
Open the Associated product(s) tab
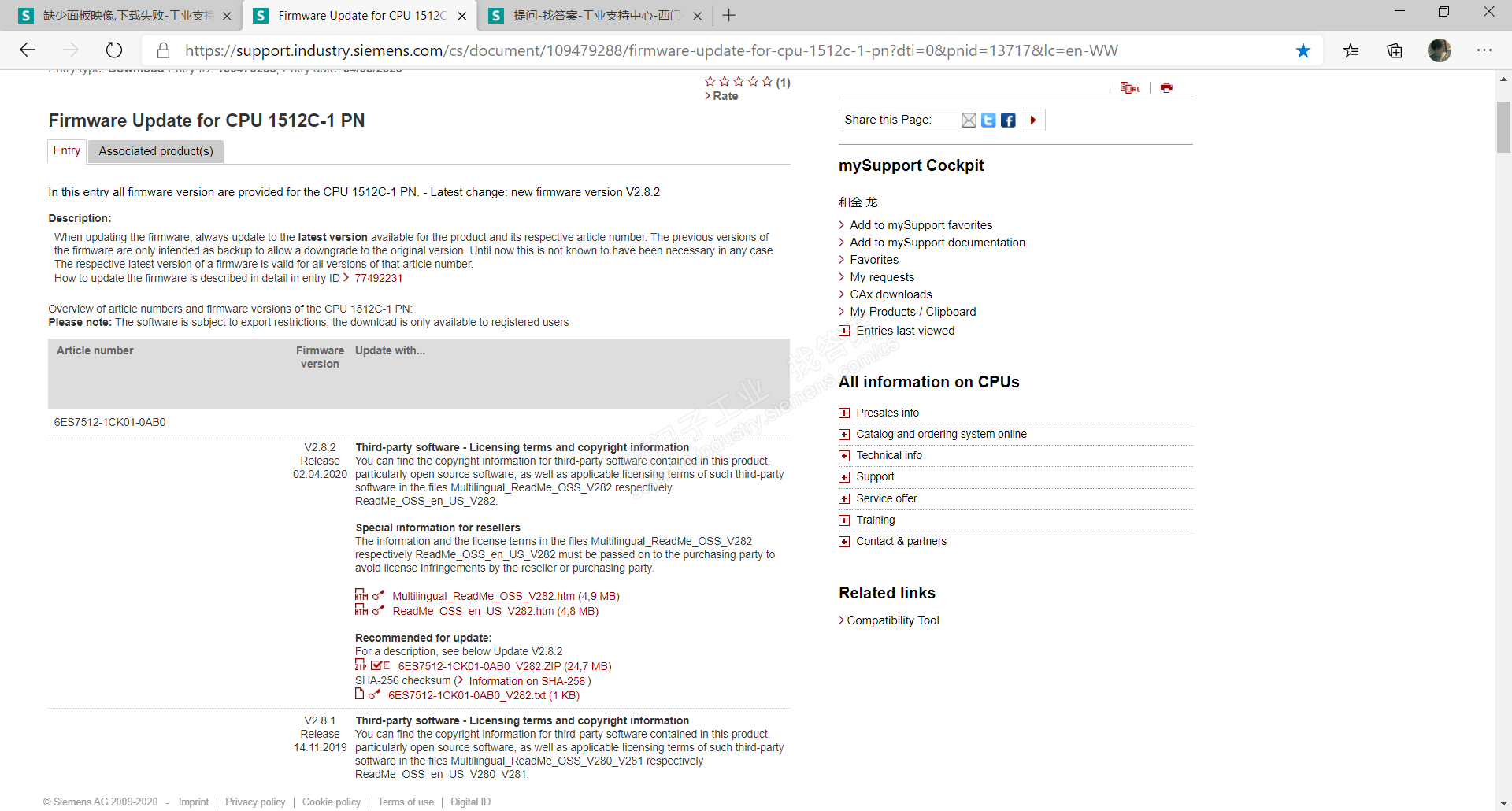tap(156, 151)
